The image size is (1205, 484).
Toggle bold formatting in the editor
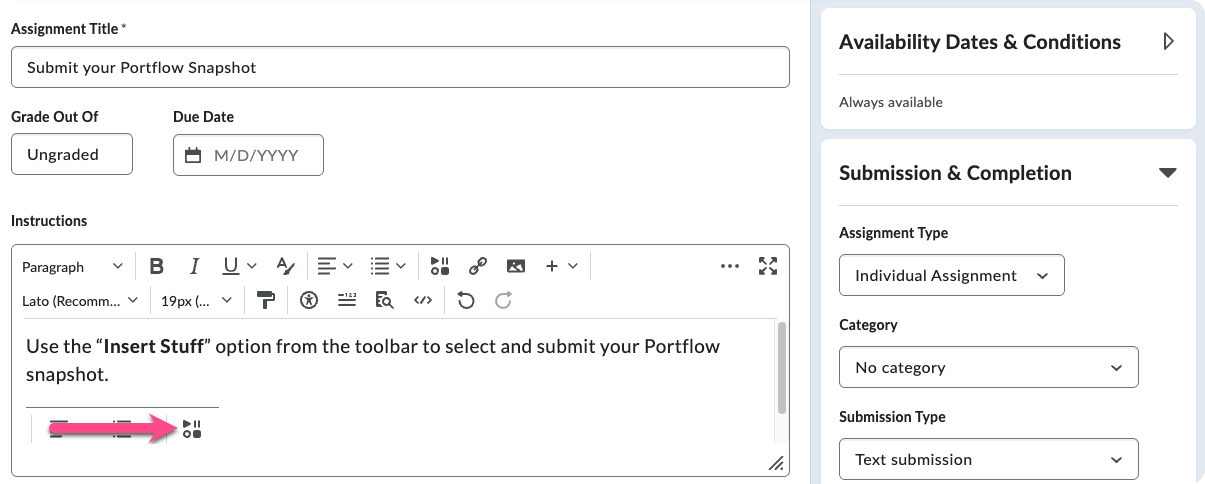pos(157,266)
